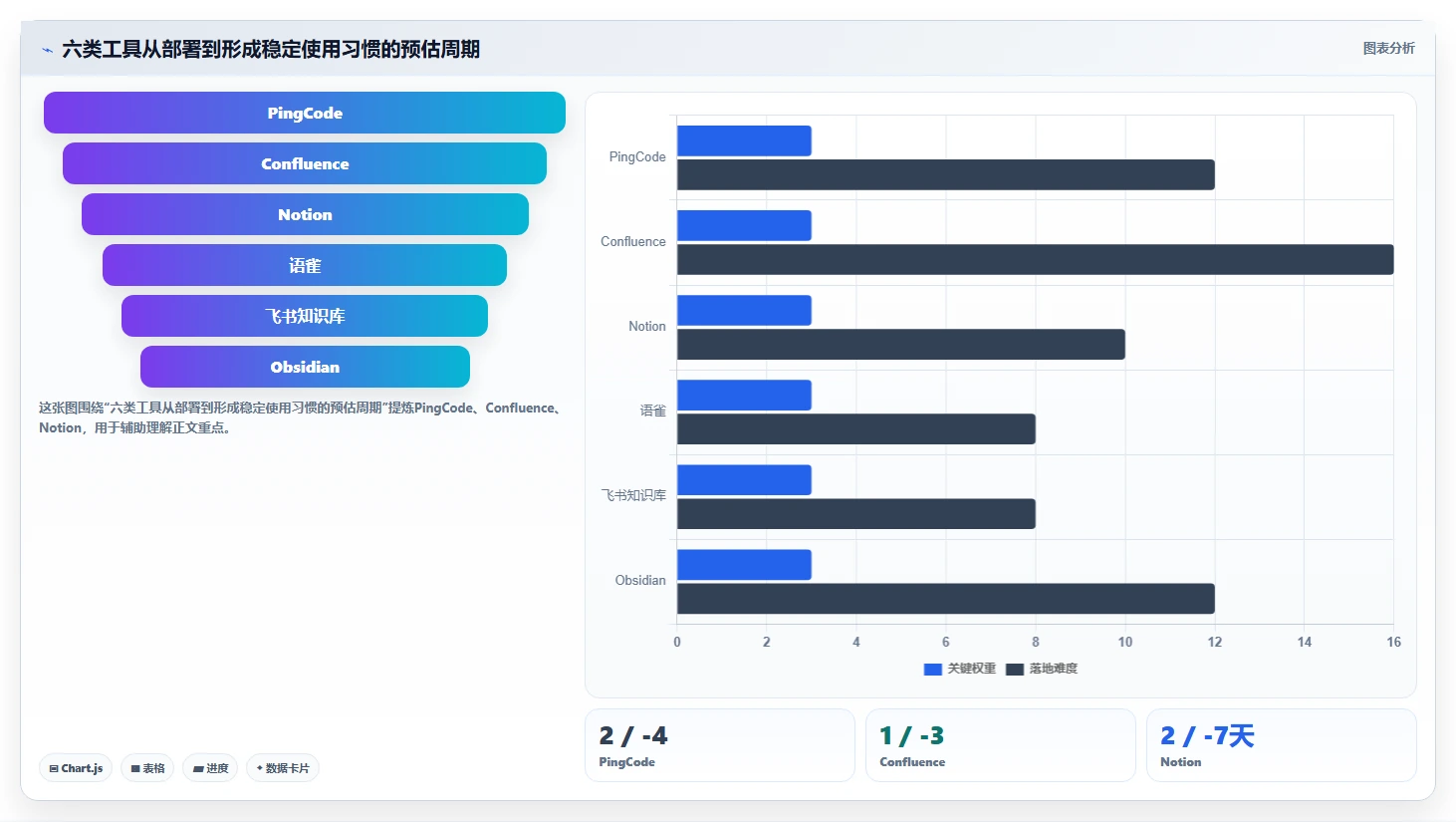Select the 飞书知识库 funnel bar
This screenshot has width=1456, height=822.
pos(305,316)
